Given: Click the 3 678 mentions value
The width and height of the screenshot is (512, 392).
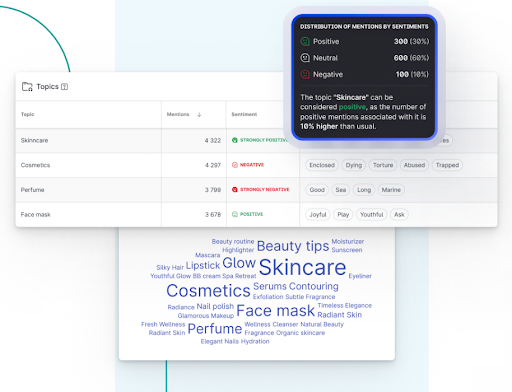Looking at the screenshot, I should pyautogui.click(x=213, y=215).
